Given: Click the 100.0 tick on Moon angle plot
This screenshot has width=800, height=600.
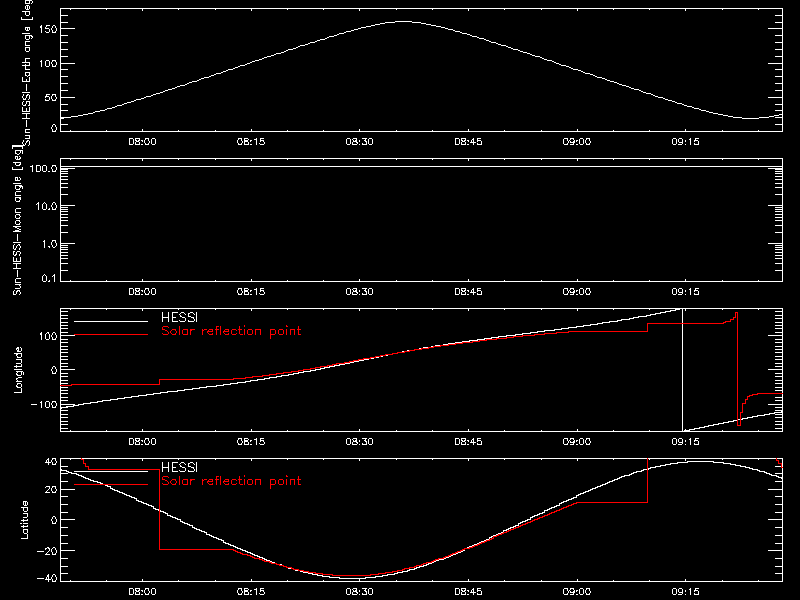Looking at the screenshot, I should coord(43,168).
